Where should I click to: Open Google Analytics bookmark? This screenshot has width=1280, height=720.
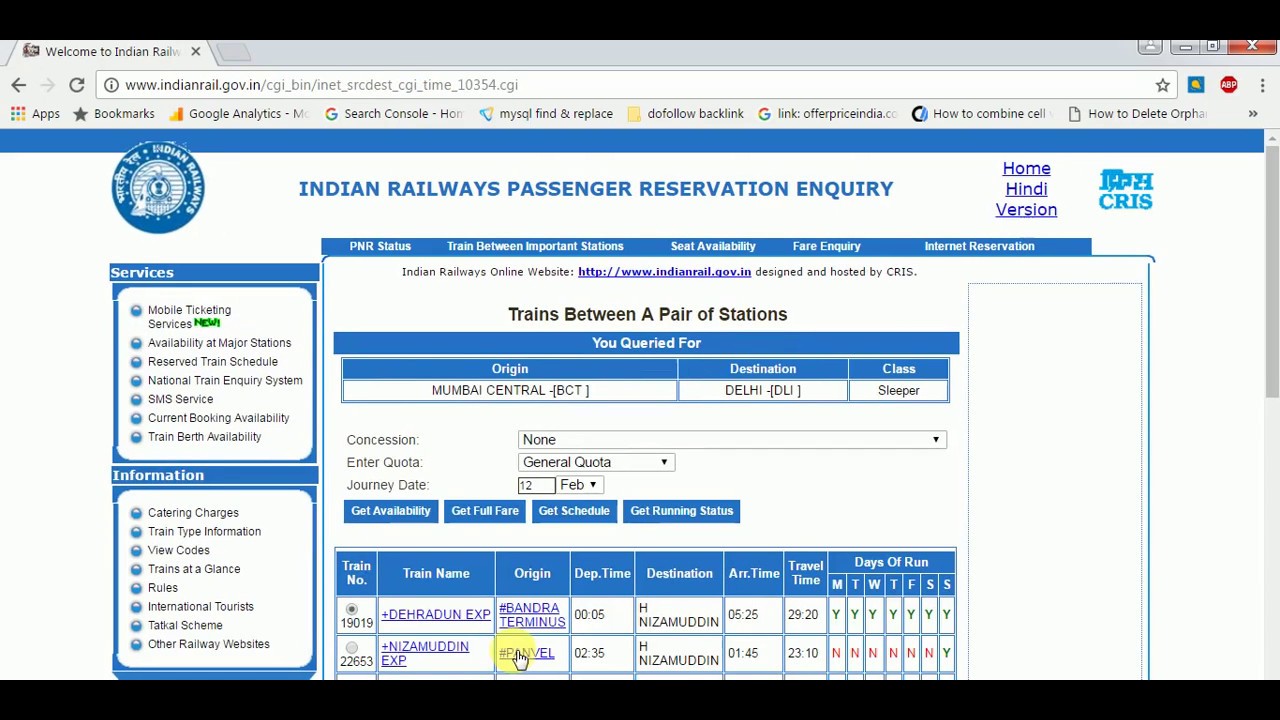[239, 114]
